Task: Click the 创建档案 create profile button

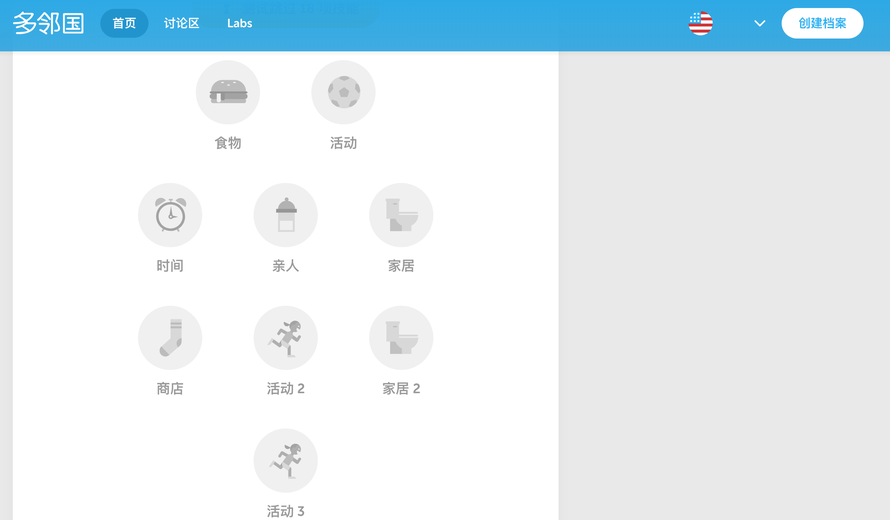Action: [x=822, y=23]
